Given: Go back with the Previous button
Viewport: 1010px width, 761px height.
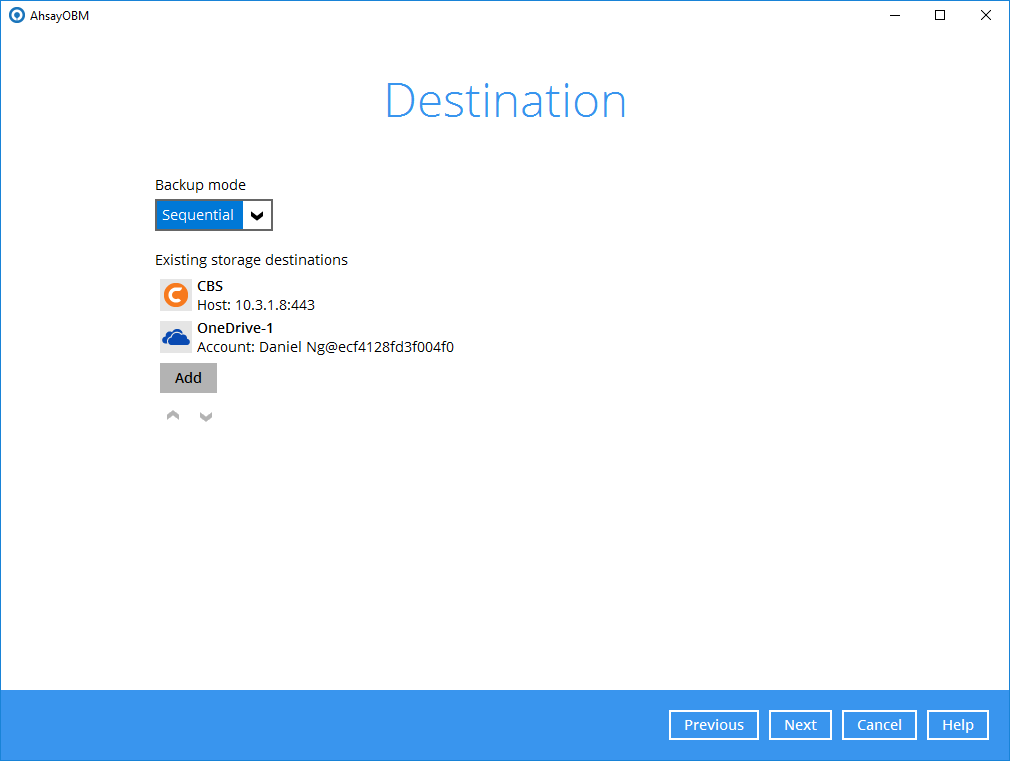Looking at the screenshot, I should pos(714,725).
